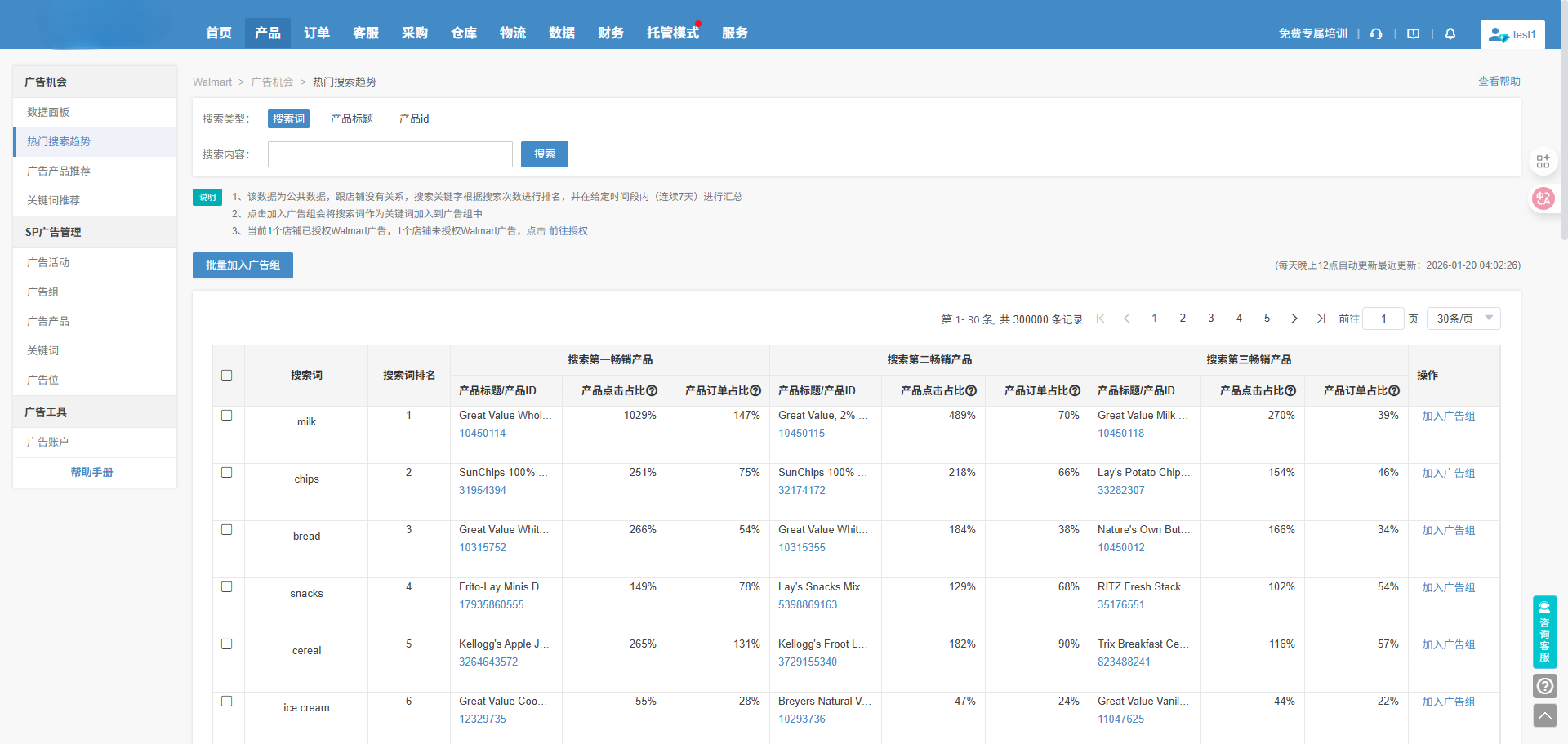The height and width of the screenshot is (744, 1568).
Task: Open the 30条/页 page size dropdown
Action: click(x=1463, y=319)
